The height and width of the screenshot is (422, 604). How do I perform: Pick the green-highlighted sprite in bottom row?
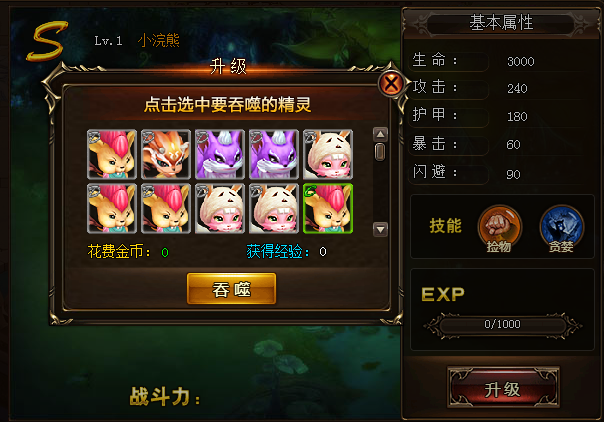pyautogui.click(x=328, y=208)
